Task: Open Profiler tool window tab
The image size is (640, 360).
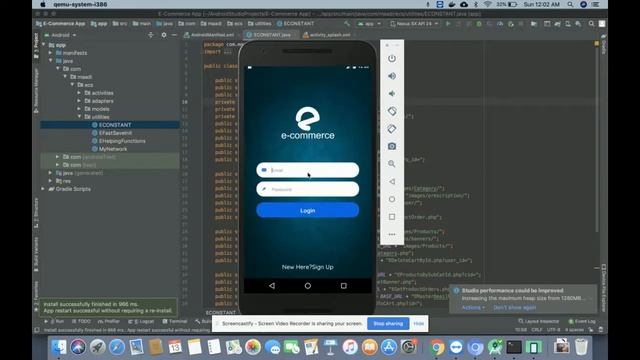Action: click(109, 322)
